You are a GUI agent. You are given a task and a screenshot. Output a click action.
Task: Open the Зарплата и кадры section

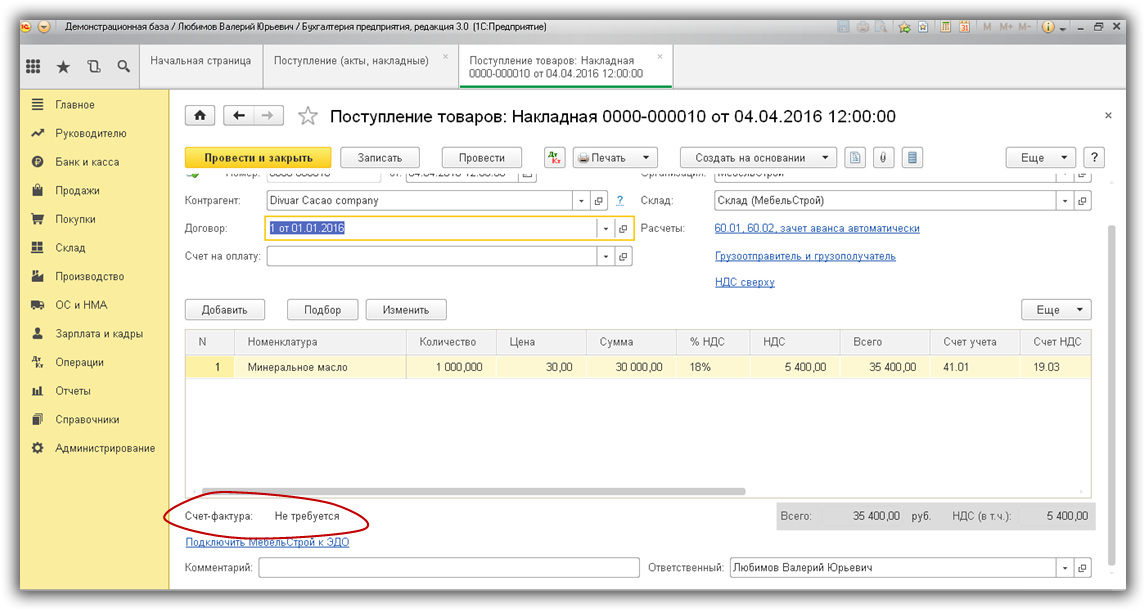[x=98, y=334]
